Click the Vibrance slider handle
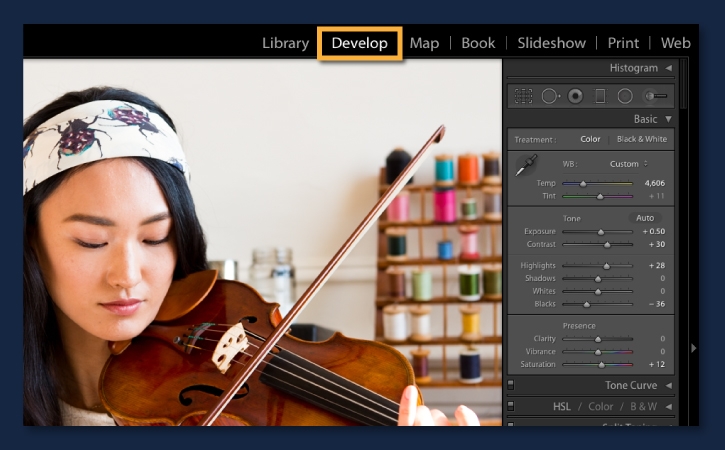Screen dimensions: 725x450 598,352
